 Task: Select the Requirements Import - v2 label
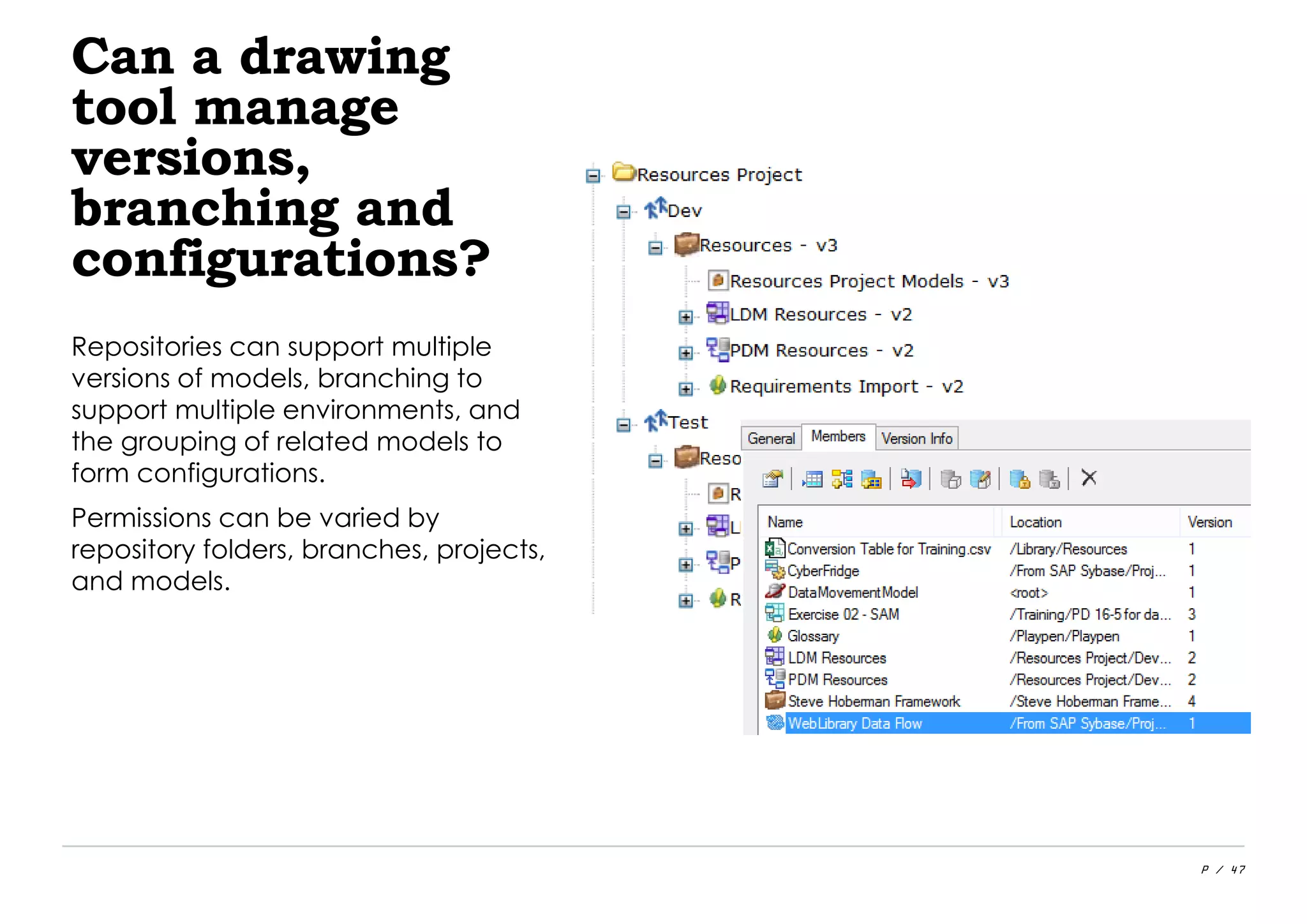846,387
